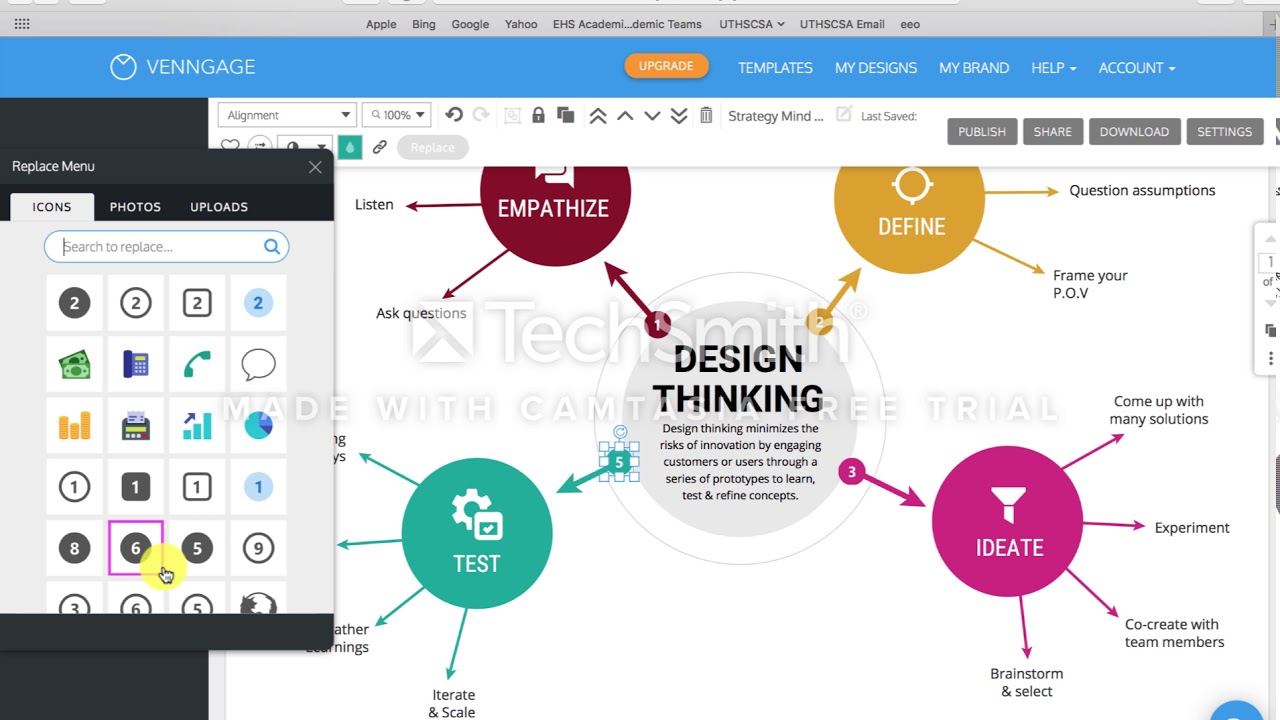
Task: Pick the outlined circle number 1 icon
Action: pyautogui.click(x=74, y=487)
